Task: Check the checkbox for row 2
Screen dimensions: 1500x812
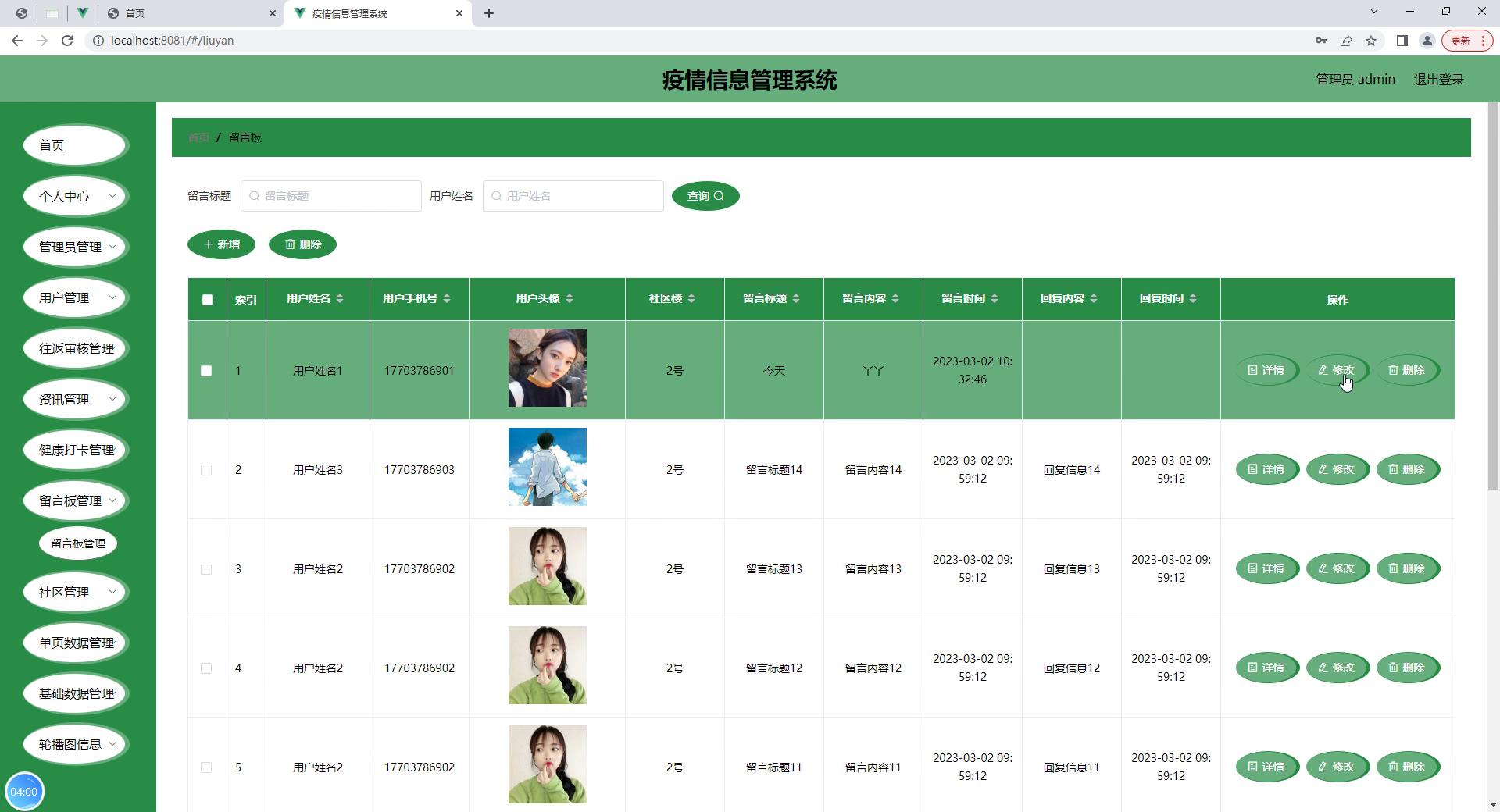Action: point(206,469)
